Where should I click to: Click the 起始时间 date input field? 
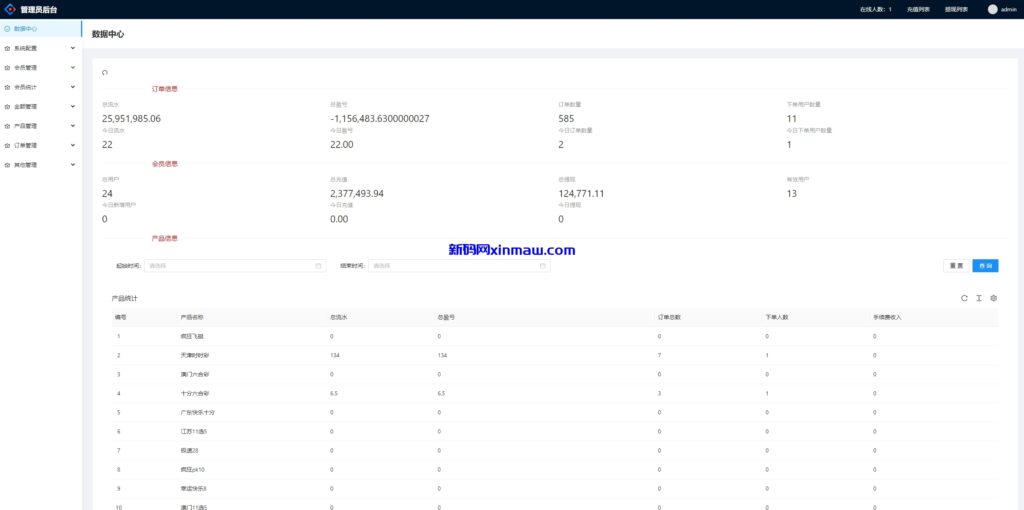click(230, 266)
